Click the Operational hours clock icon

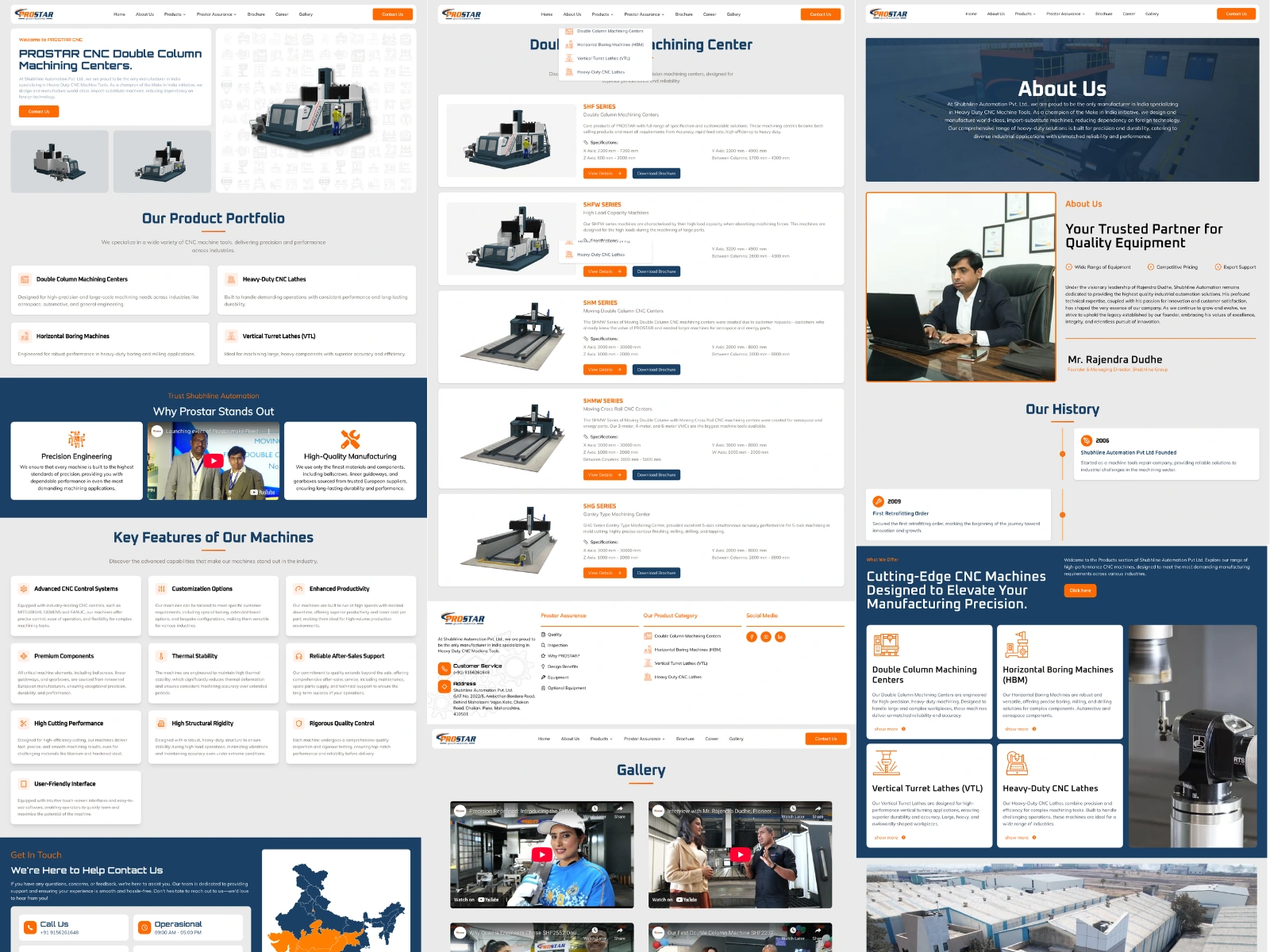(x=144, y=927)
